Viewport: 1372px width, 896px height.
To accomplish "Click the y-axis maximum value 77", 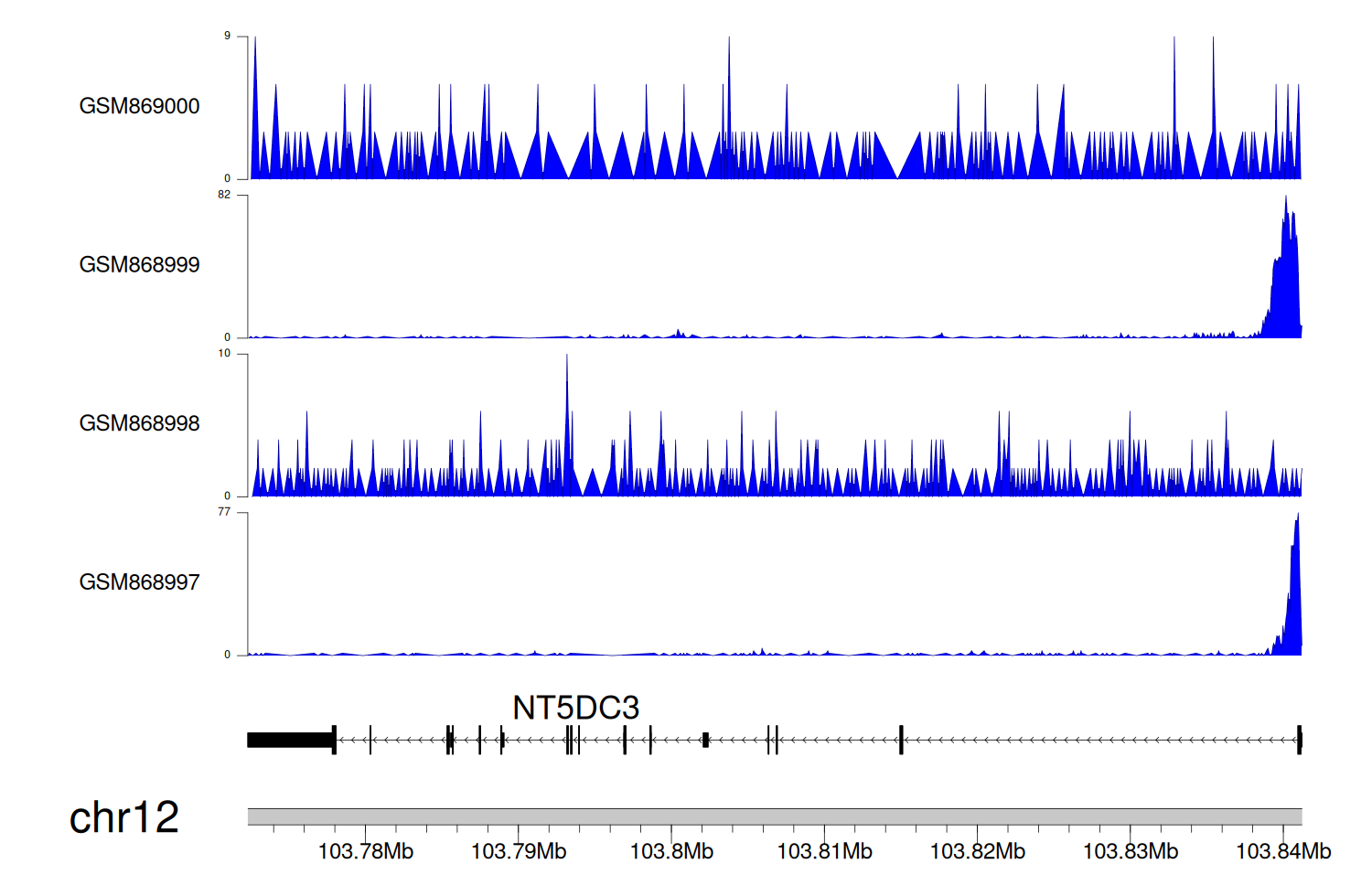I will coord(224,512).
